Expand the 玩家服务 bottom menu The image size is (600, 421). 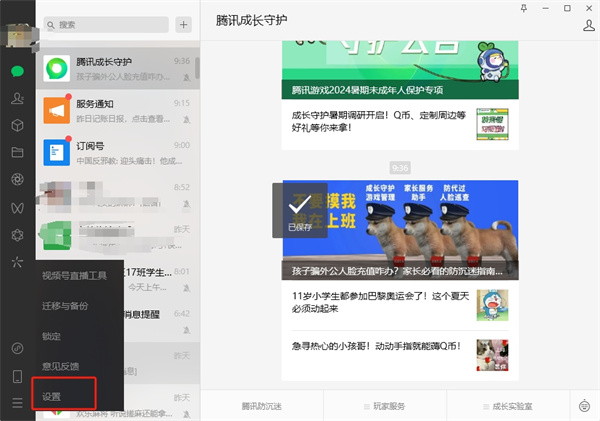pos(385,406)
